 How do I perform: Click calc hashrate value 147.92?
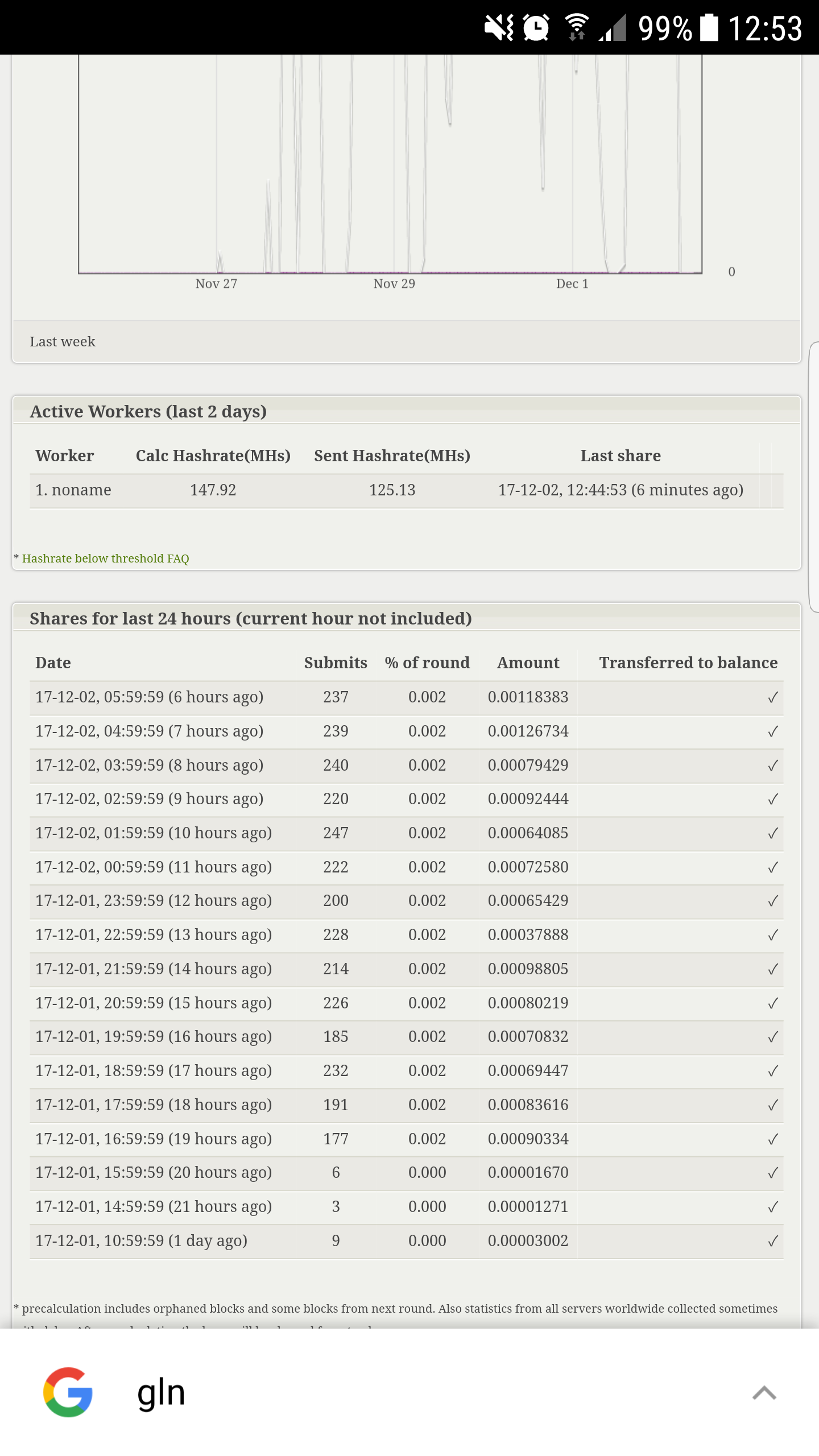point(213,490)
